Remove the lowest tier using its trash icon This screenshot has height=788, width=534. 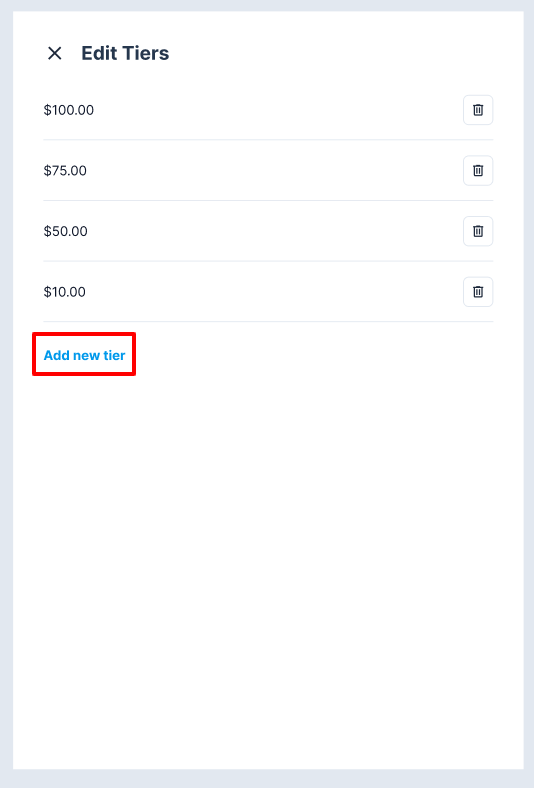point(478,291)
